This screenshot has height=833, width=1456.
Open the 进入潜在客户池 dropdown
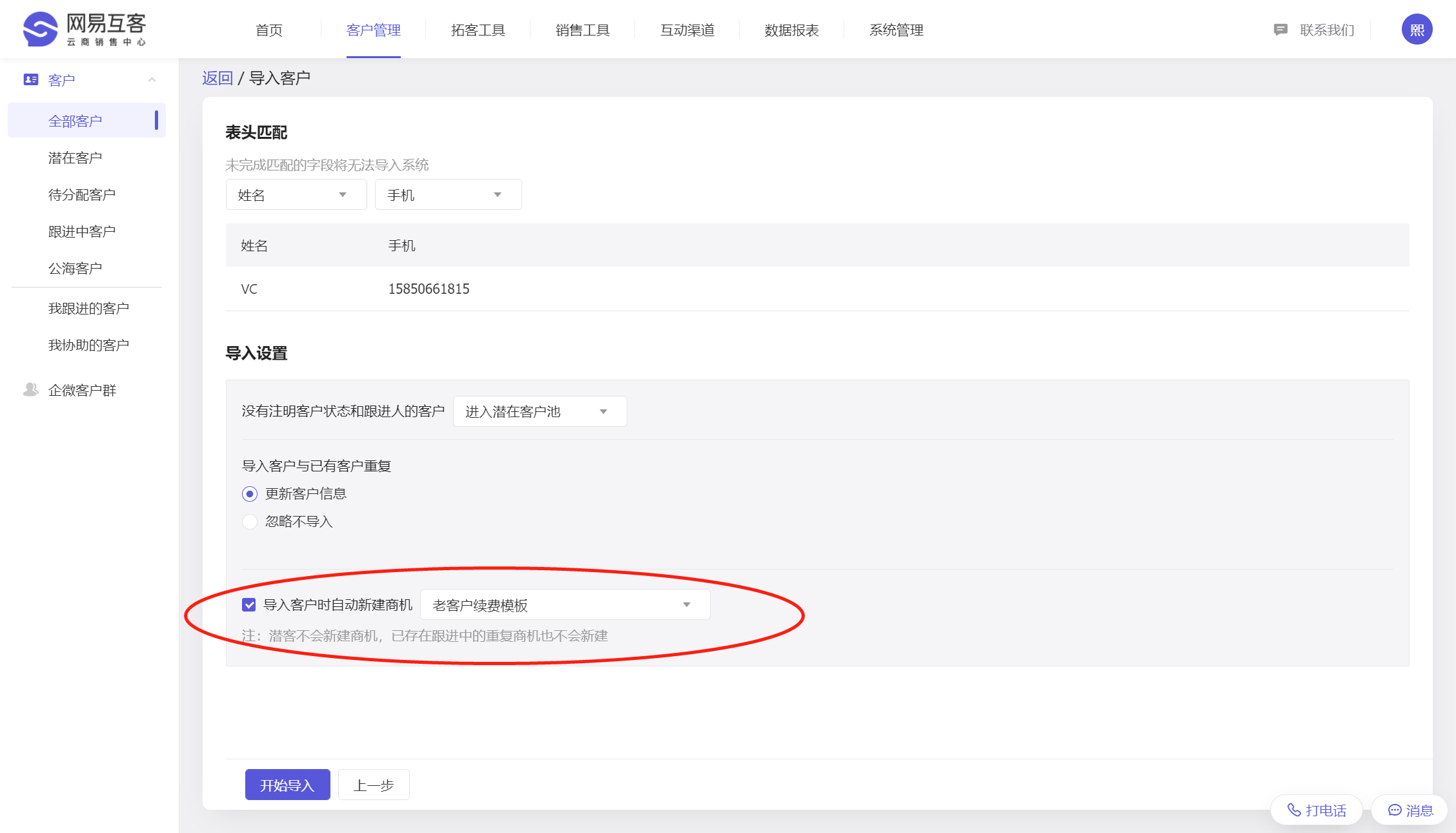(x=540, y=412)
